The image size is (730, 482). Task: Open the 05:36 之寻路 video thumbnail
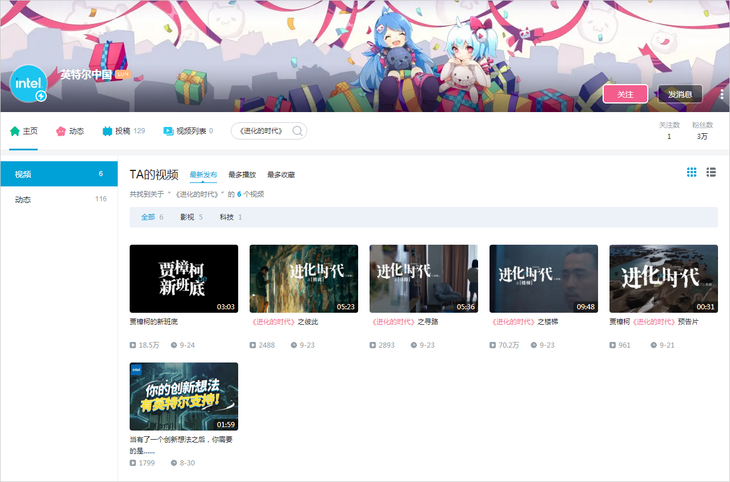click(424, 278)
